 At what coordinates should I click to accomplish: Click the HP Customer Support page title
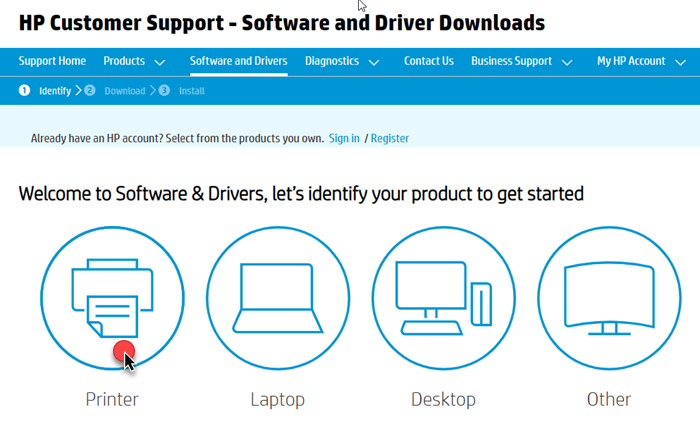[282, 23]
